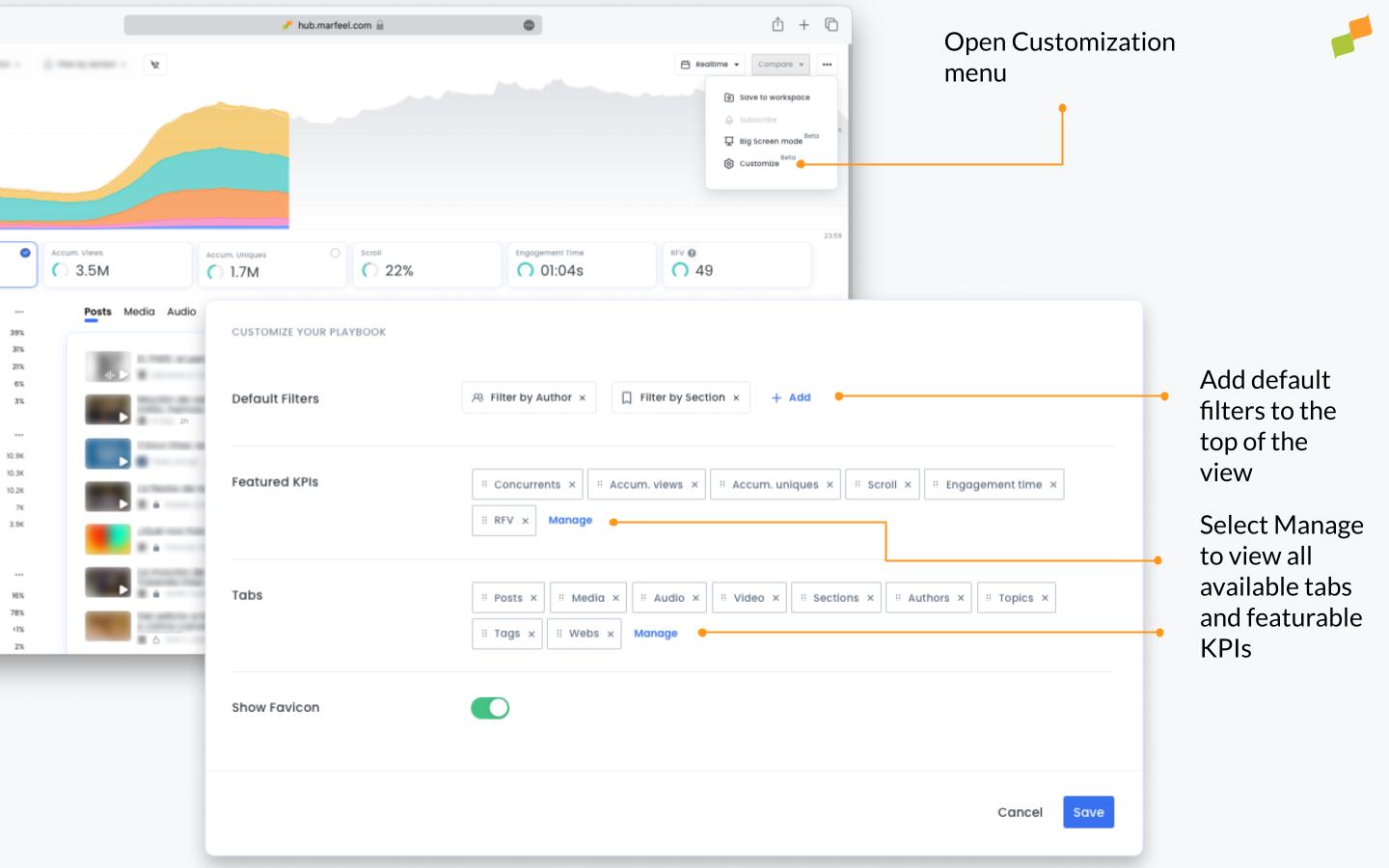Image resolution: width=1389 pixels, height=868 pixels.
Task: Click the Customize gear menu item
Action: 758,164
